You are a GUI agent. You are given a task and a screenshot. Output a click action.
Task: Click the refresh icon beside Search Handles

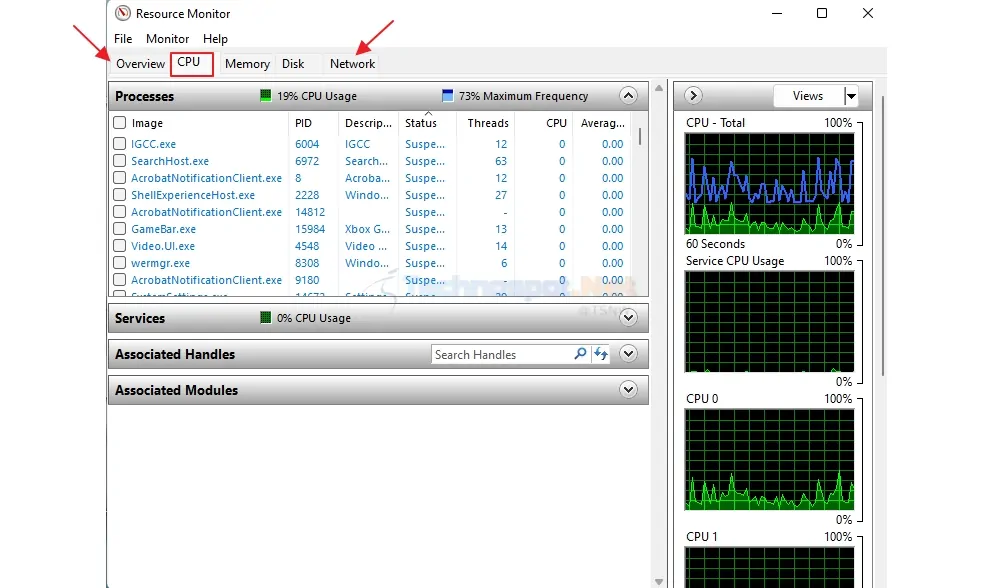[601, 354]
